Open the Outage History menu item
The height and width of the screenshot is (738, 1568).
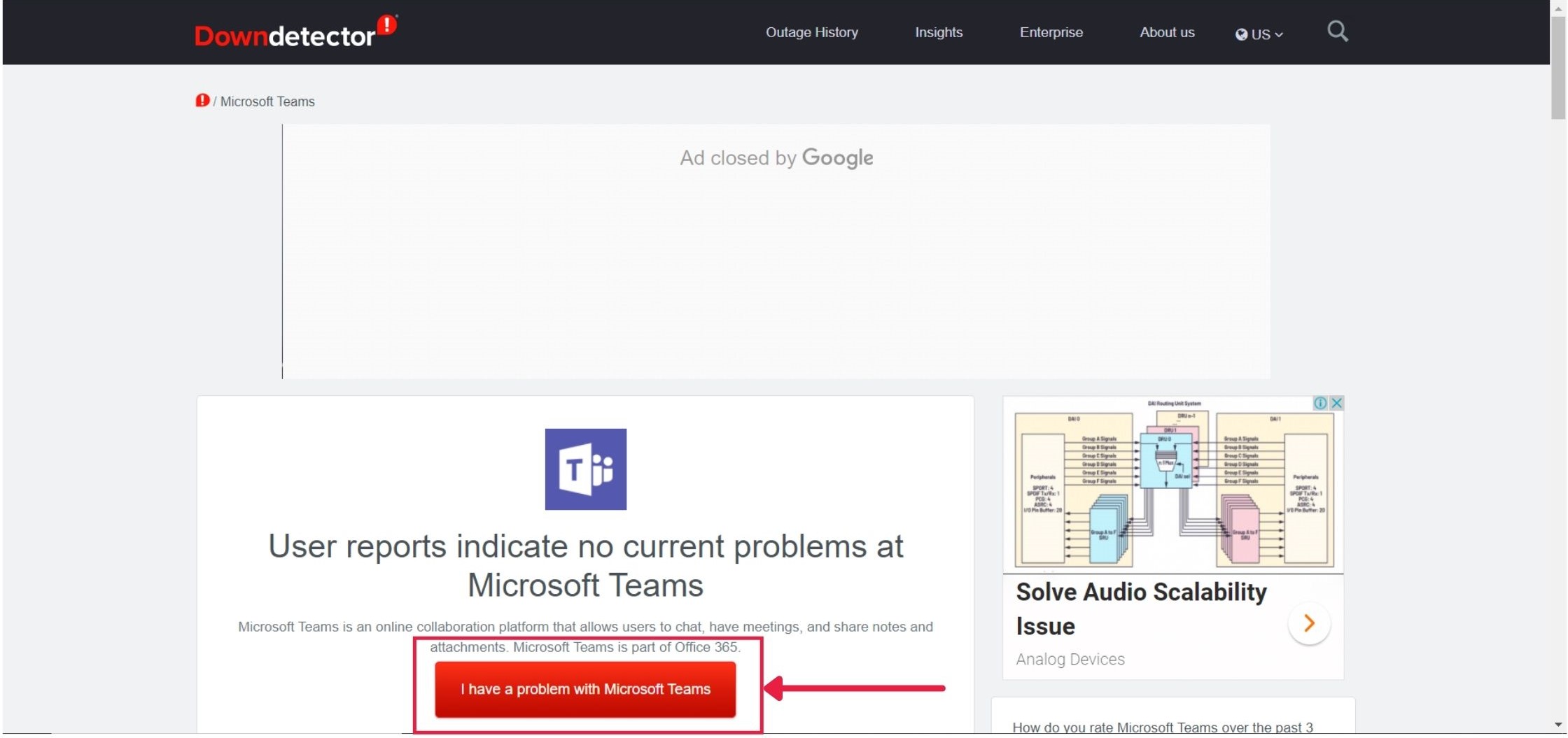tap(811, 32)
